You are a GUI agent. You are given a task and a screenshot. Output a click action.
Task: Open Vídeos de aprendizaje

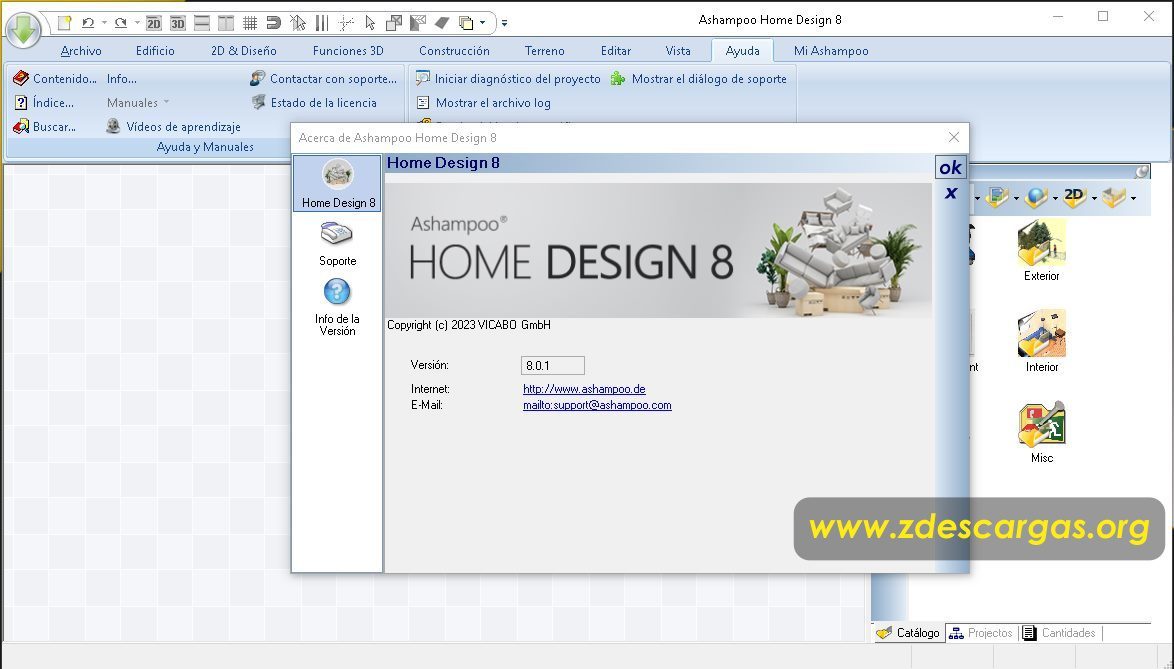coord(174,126)
